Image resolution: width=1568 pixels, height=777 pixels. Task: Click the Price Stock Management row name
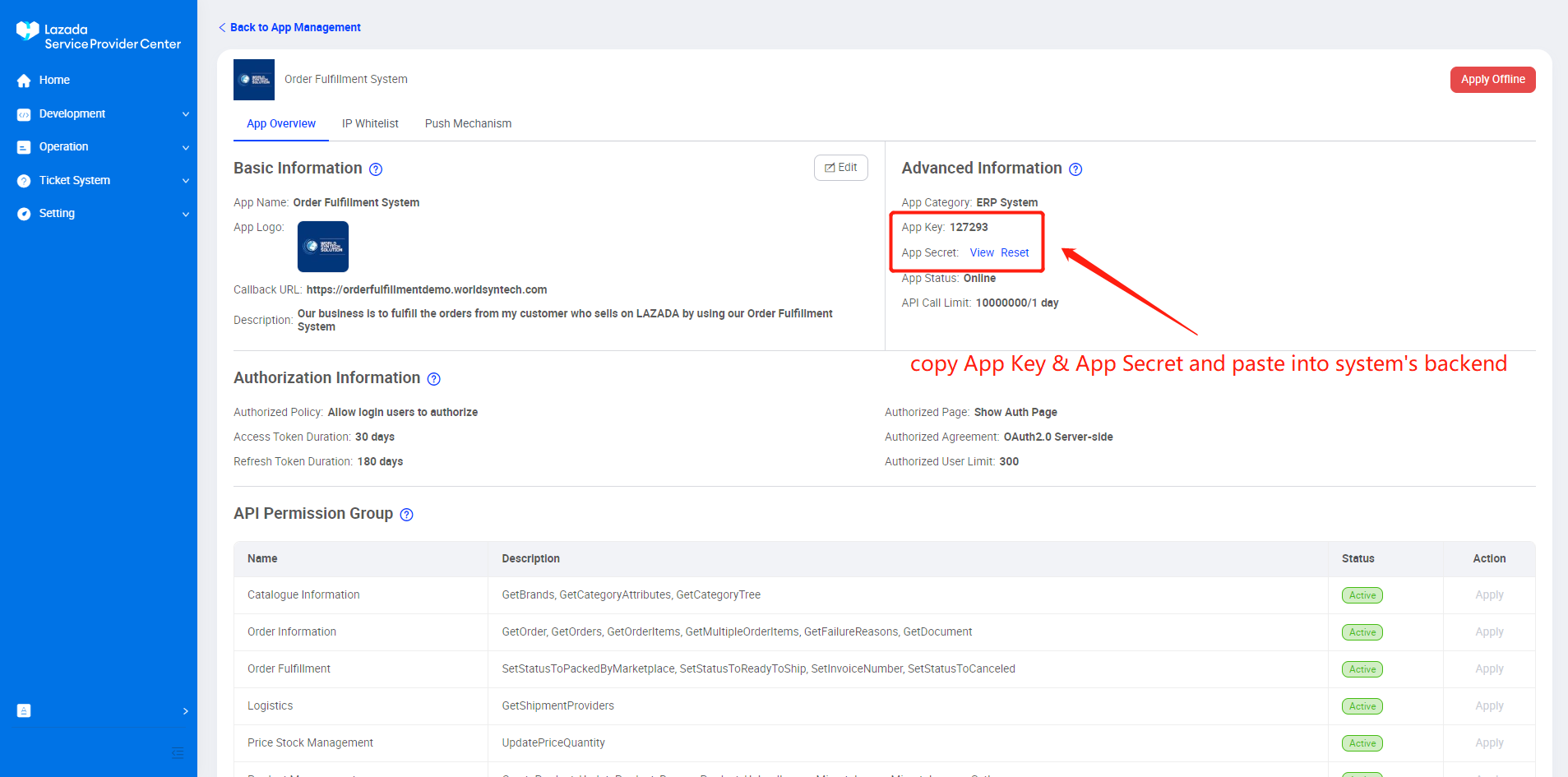310,743
